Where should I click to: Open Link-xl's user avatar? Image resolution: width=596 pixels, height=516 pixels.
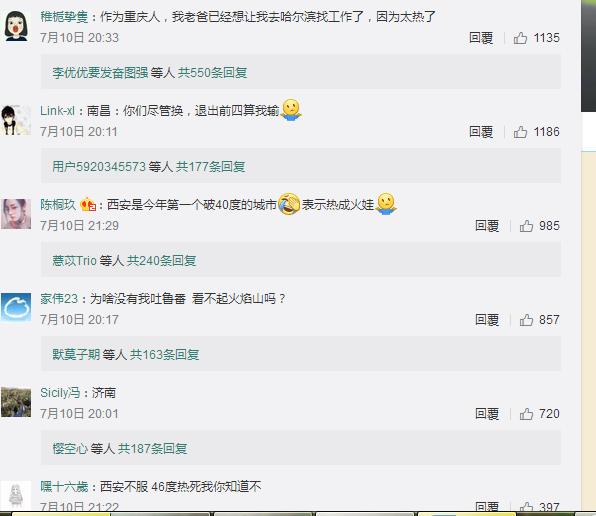point(16,120)
